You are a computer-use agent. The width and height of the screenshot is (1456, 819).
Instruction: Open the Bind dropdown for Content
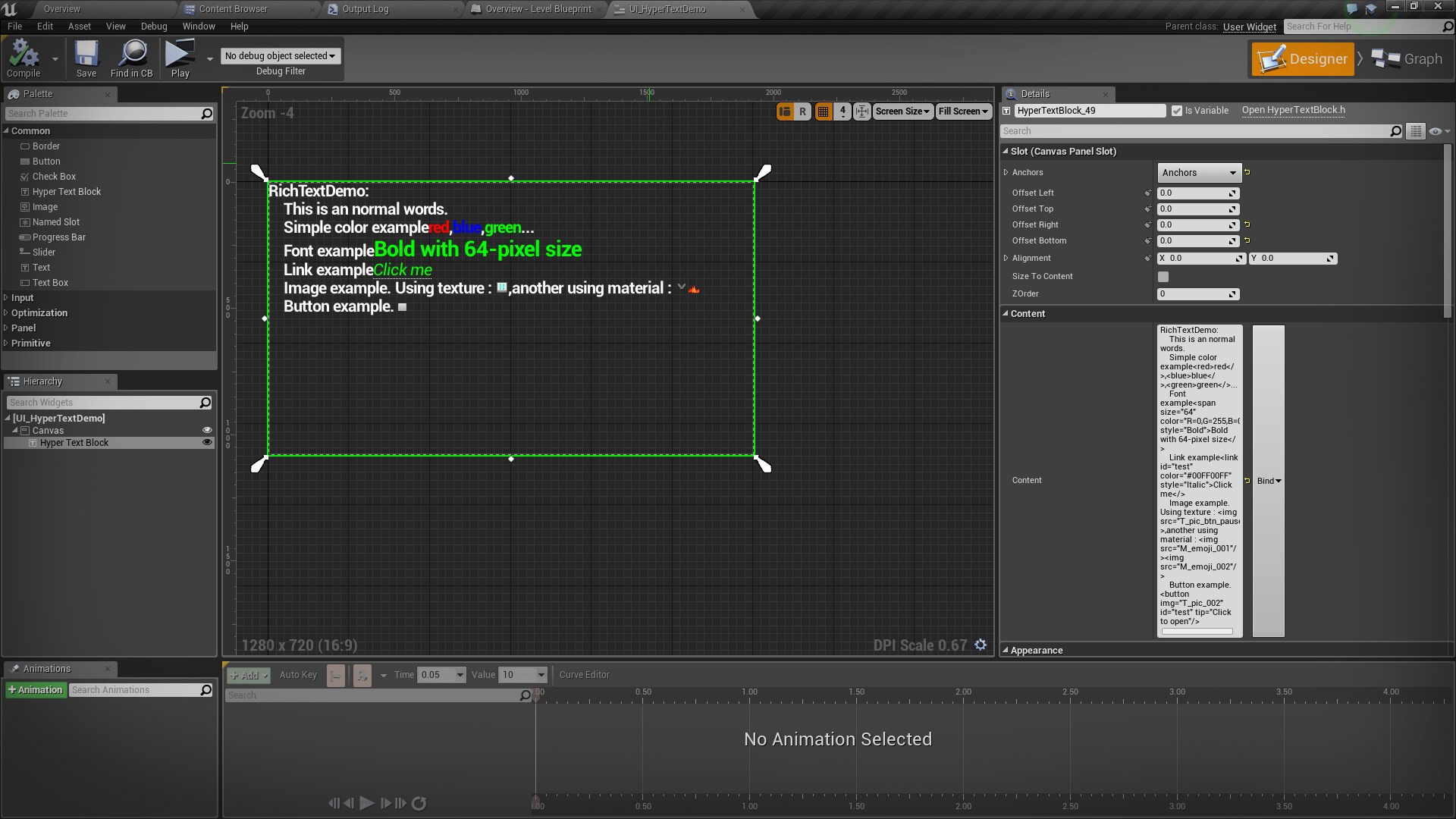[x=1268, y=480]
